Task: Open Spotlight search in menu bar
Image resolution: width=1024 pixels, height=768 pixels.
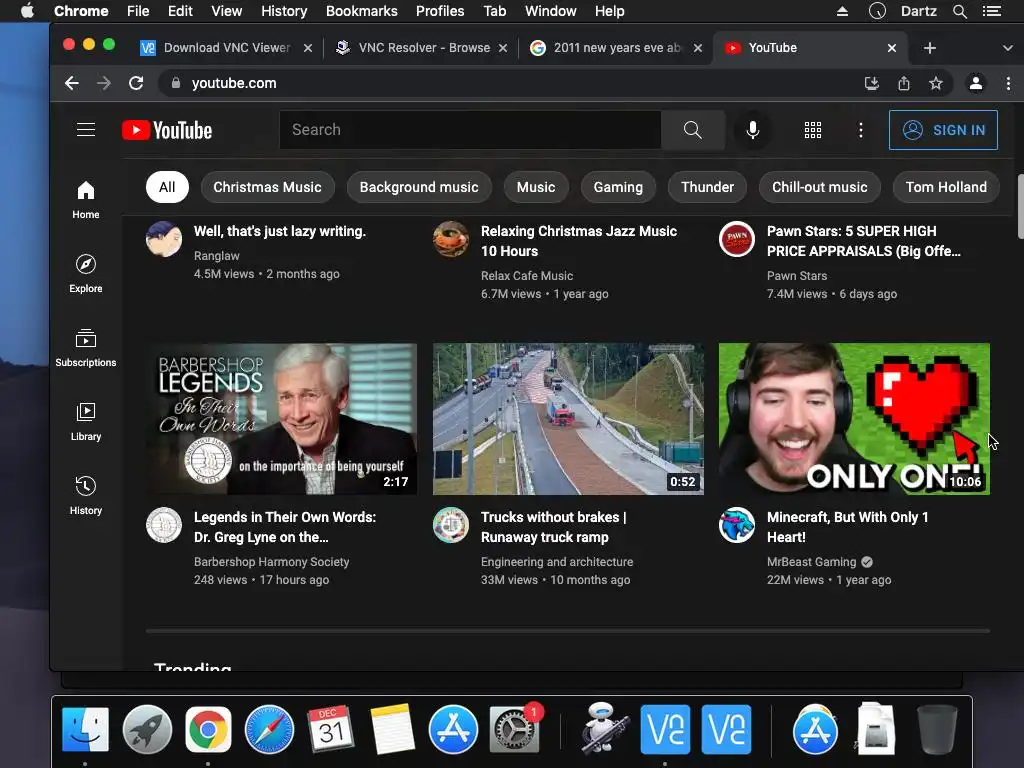Action: 959,11
